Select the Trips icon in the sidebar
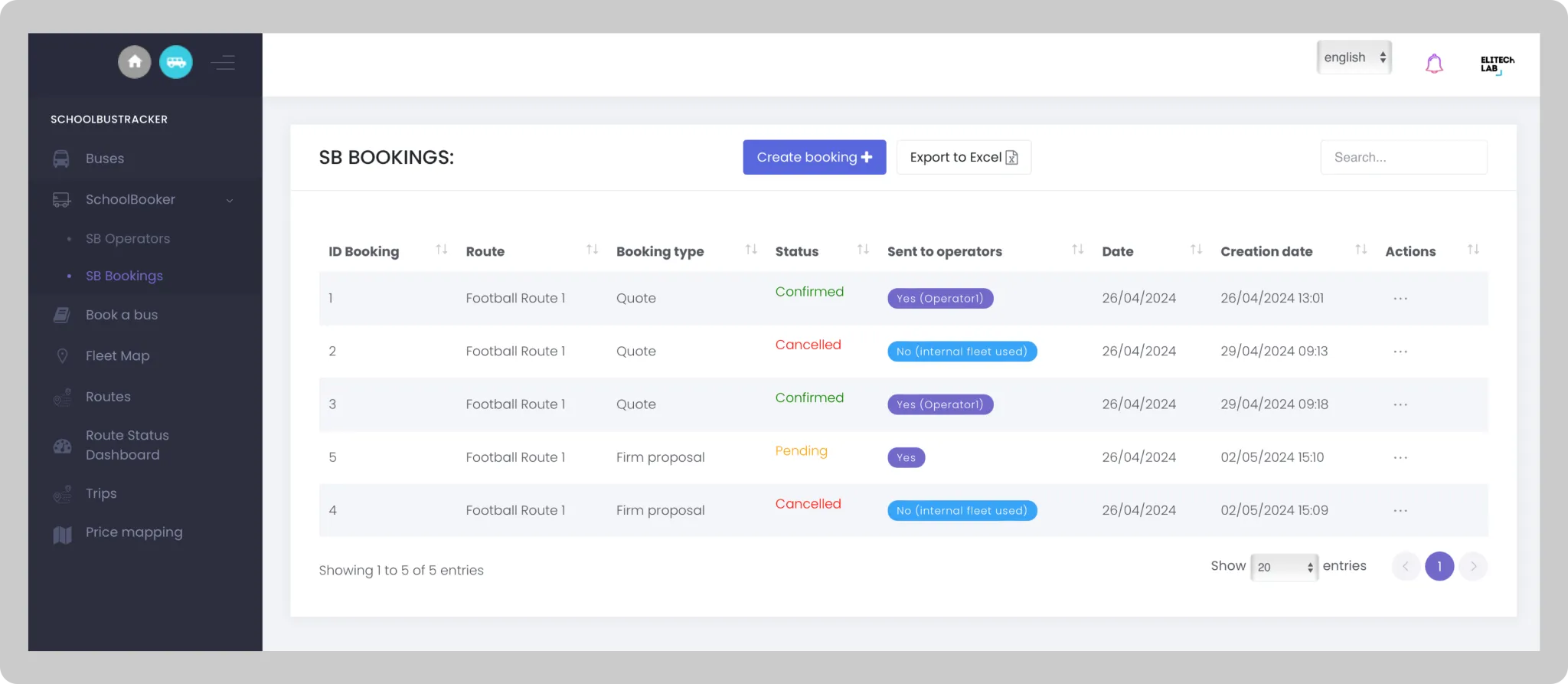 pyautogui.click(x=62, y=493)
